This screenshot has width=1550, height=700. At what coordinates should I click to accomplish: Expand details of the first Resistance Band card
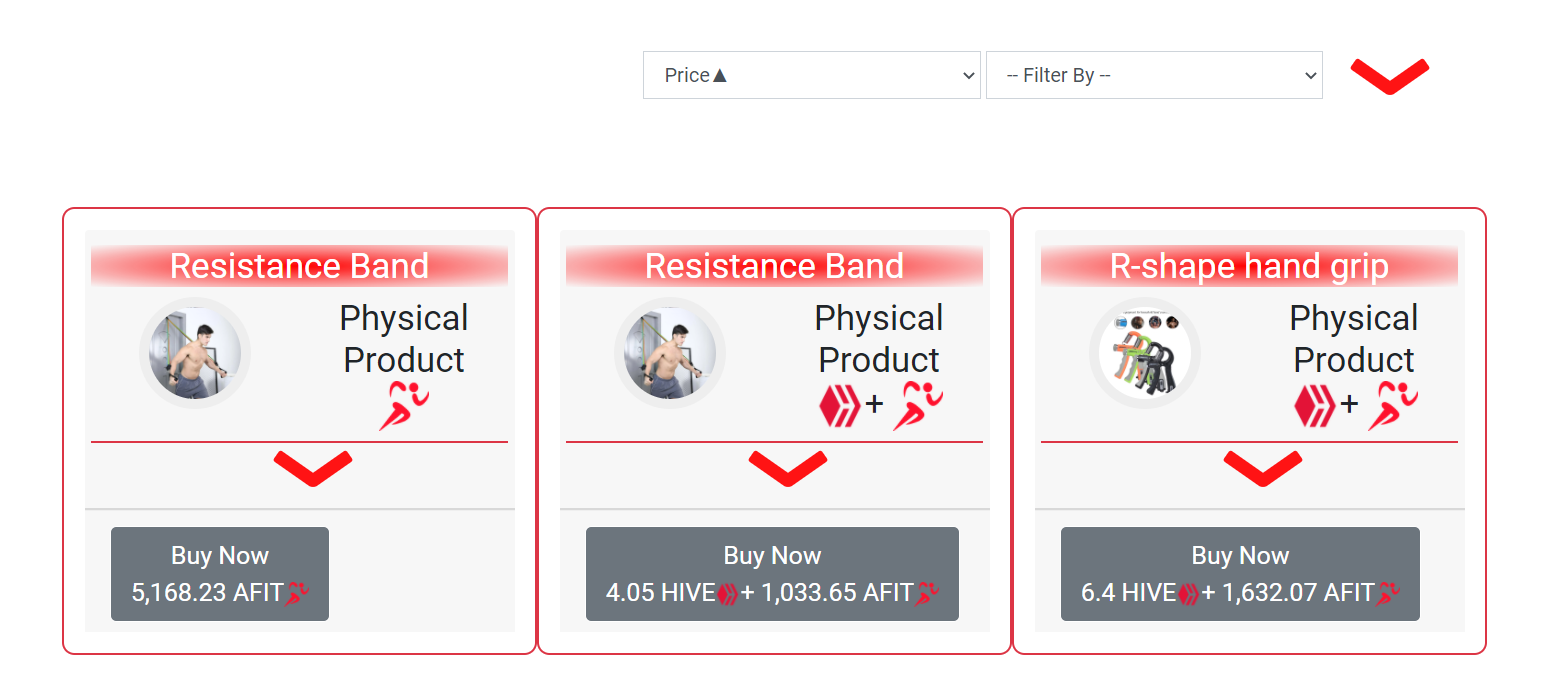(x=313, y=468)
